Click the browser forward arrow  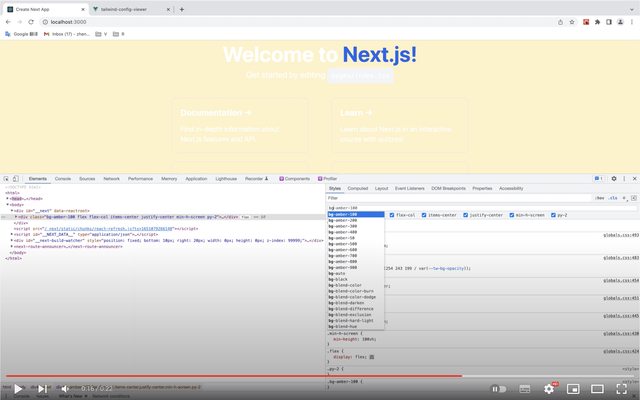(x=20, y=22)
